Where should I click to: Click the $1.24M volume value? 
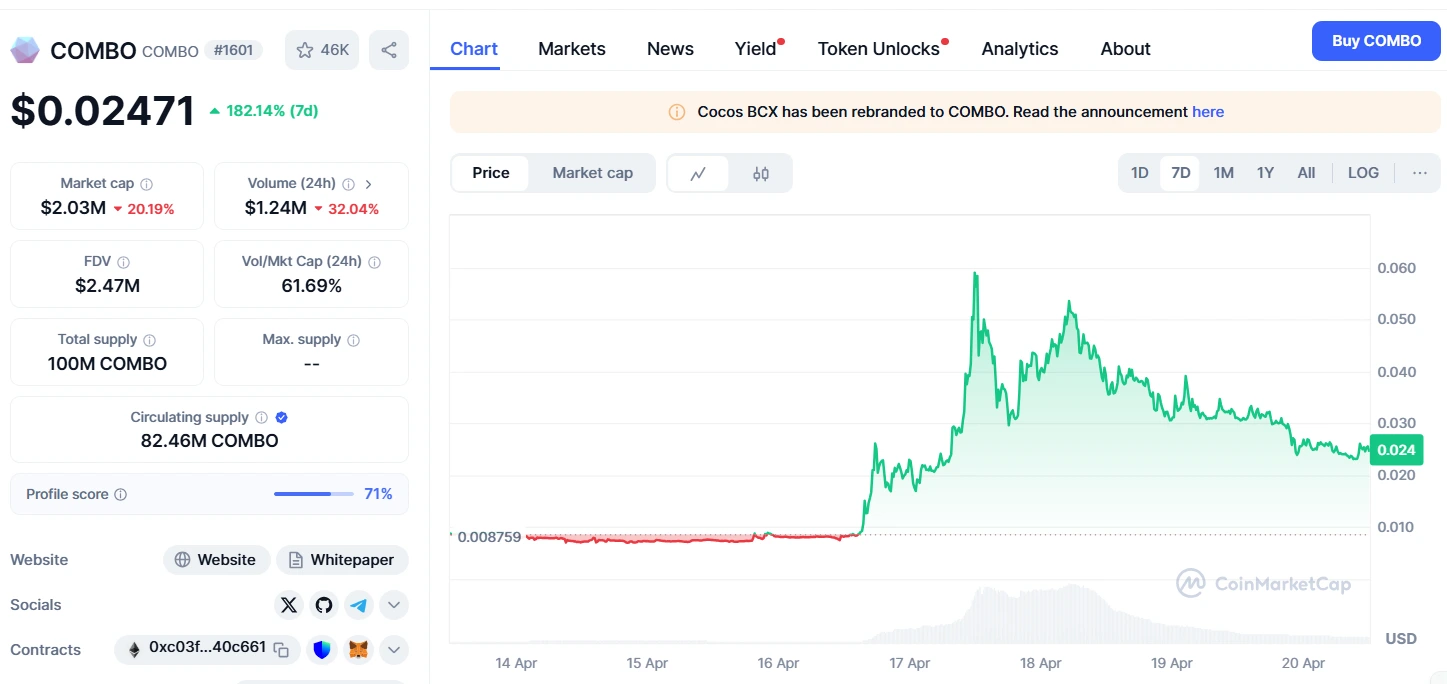[276, 208]
